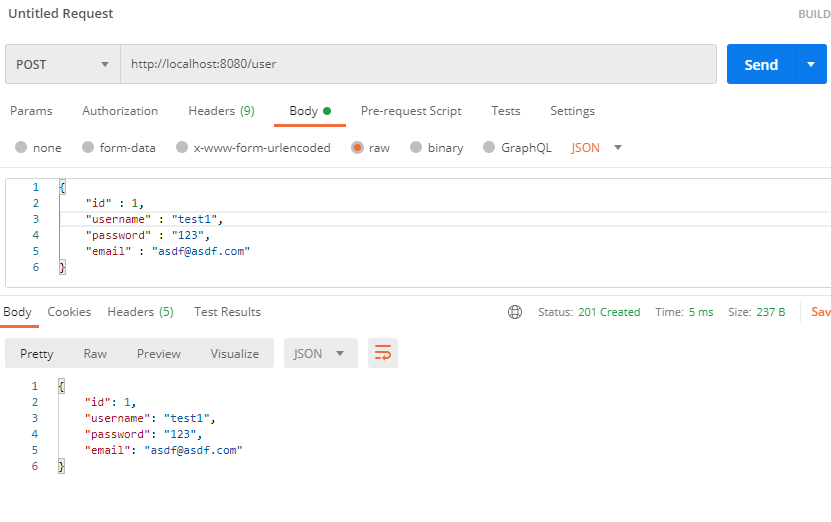Click response line "password": "123"
Viewport: 831px width, 522px height.
tap(144, 434)
